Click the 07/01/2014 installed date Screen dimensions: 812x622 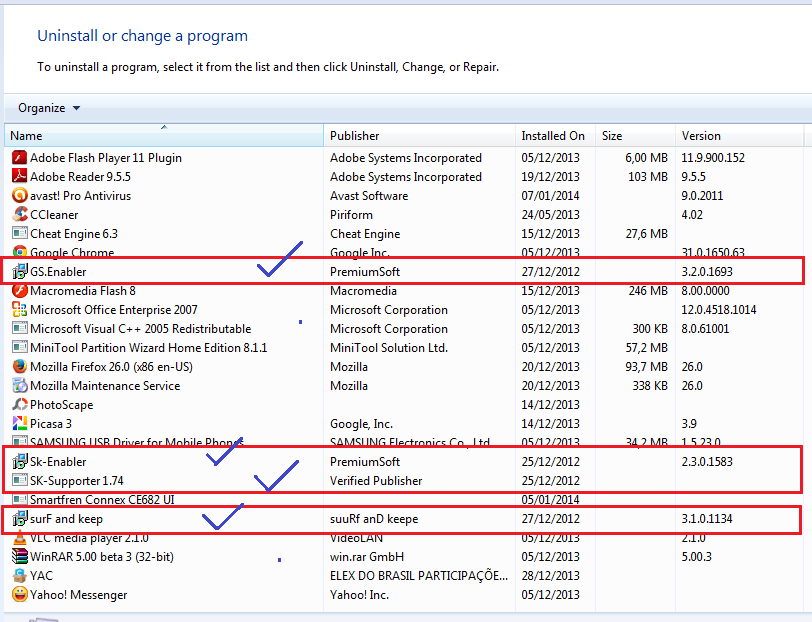click(x=550, y=196)
